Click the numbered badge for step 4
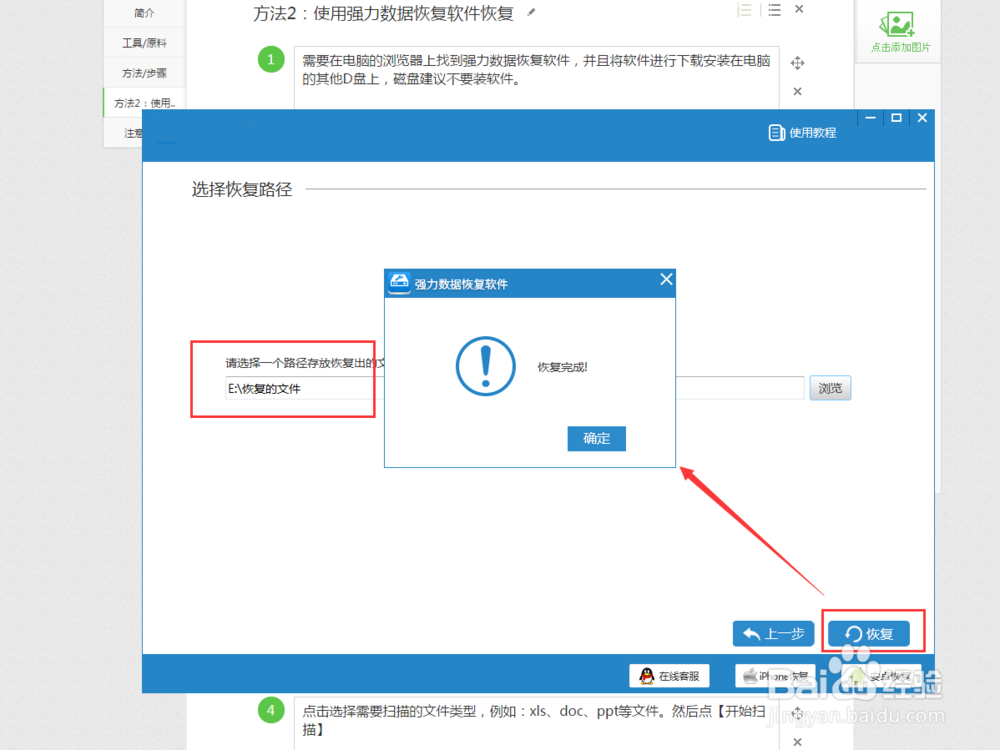1000x750 pixels. (271, 710)
